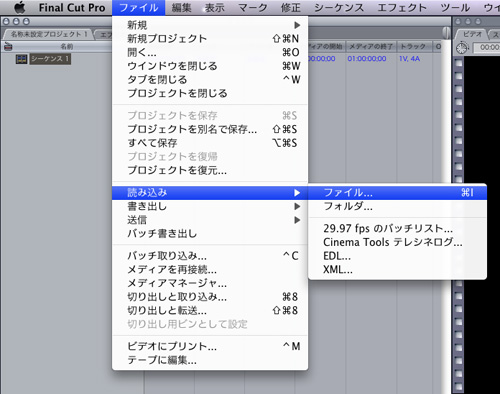Expand the 送信 submenu
The width and height of the screenshot is (500, 394).
210,220
